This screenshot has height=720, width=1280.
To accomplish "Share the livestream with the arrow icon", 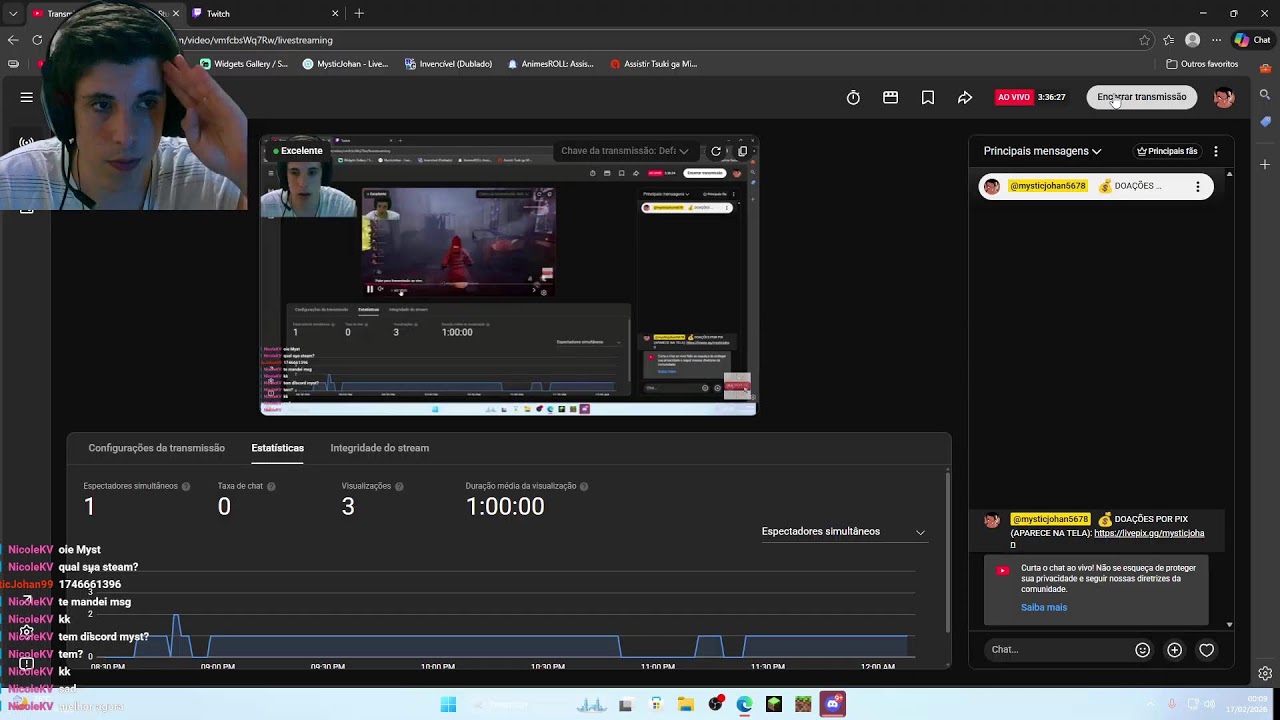I will tap(965, 97).
